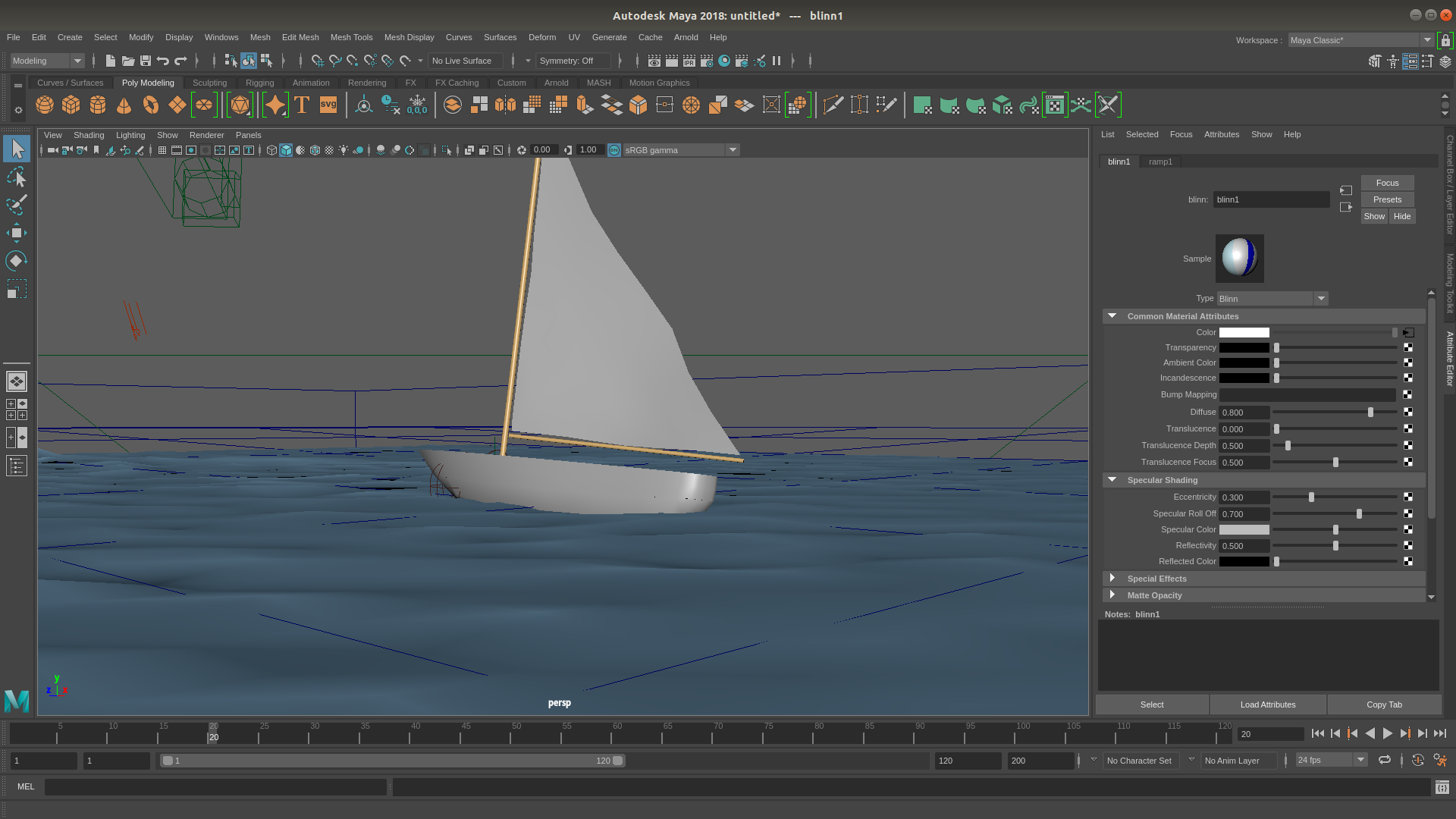Click the polygon cube shelf icon
This screenshot has height=819, width=1456.
[71, 105]
